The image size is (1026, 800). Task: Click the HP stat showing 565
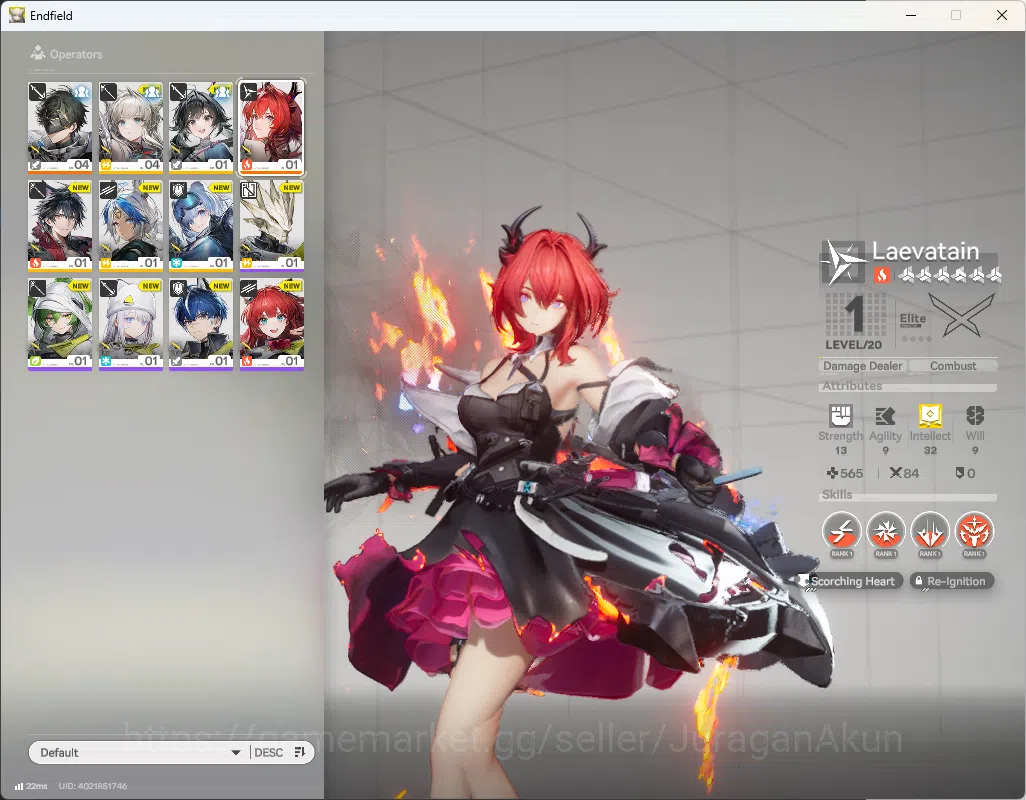[845, 473]
